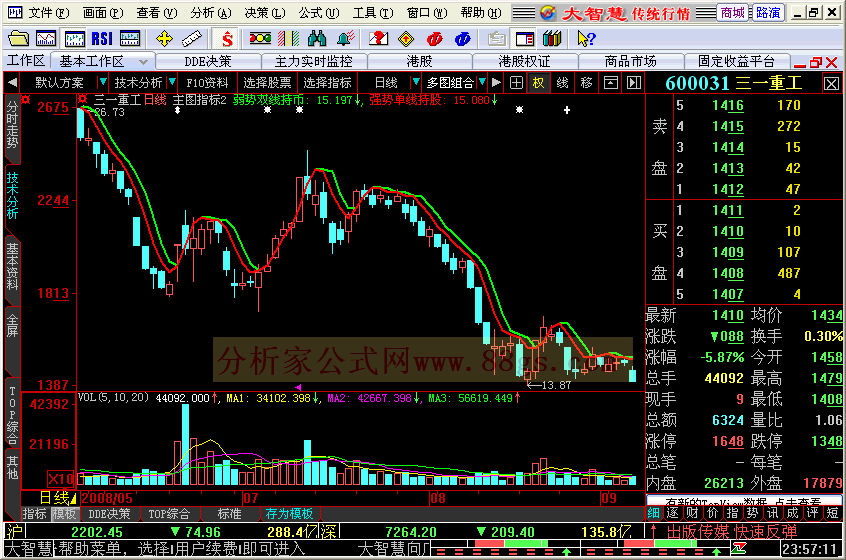Screen dimensions: 846x560
Task: Select the ruler measuring tool
Action: [x=192, y=39]
